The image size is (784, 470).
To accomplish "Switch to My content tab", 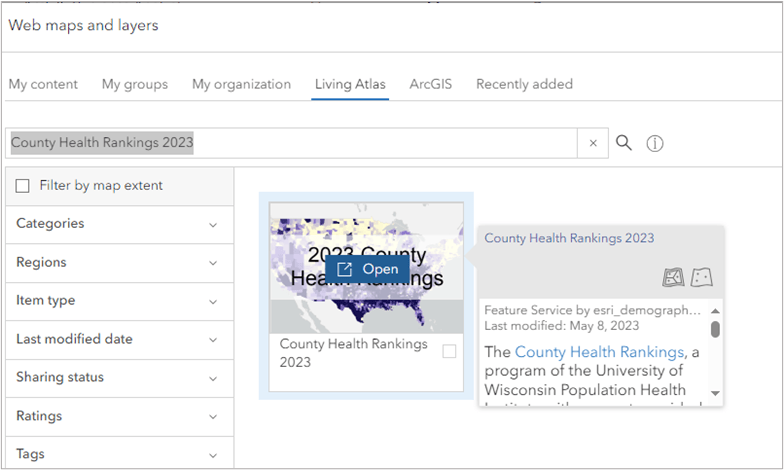I will click(x=43, y=84).
